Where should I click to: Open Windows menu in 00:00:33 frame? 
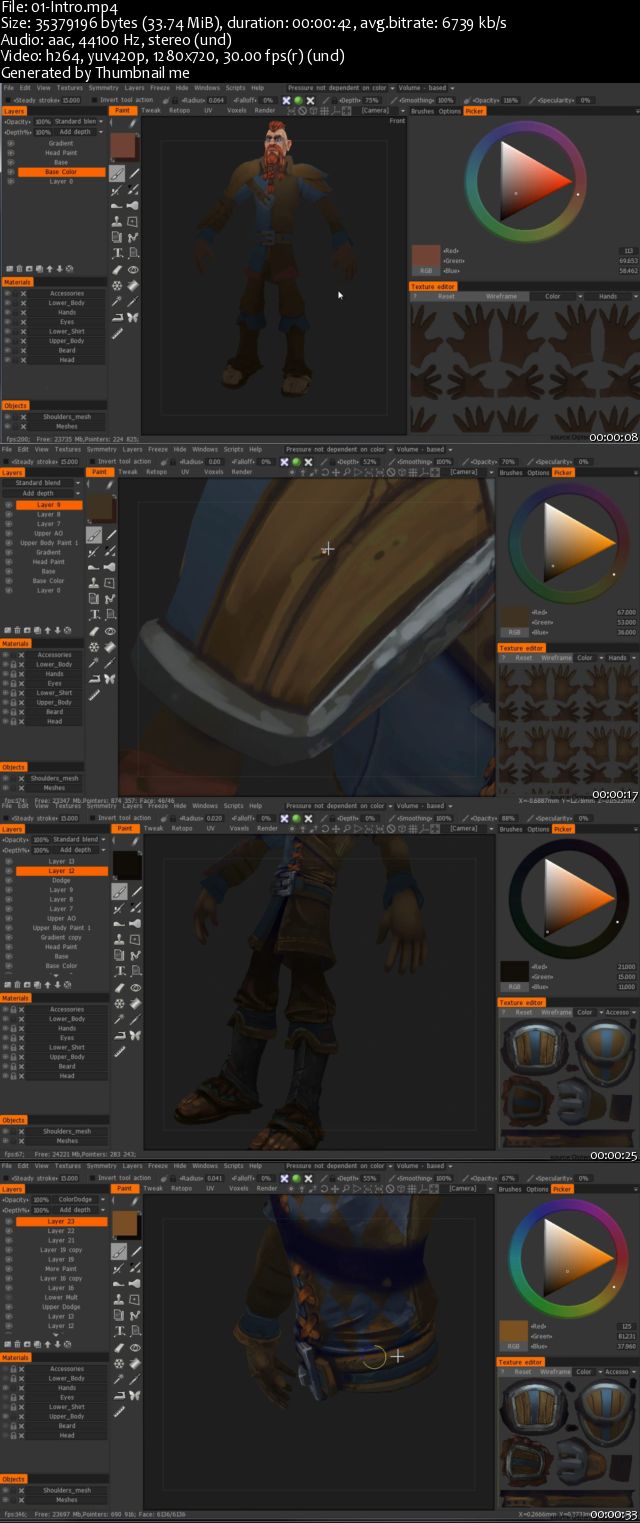205,1166
